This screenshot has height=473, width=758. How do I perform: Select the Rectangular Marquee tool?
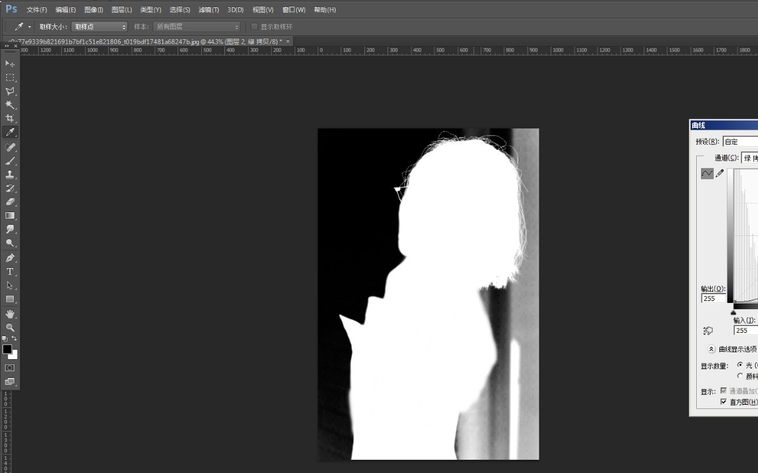tap(11, 77)
